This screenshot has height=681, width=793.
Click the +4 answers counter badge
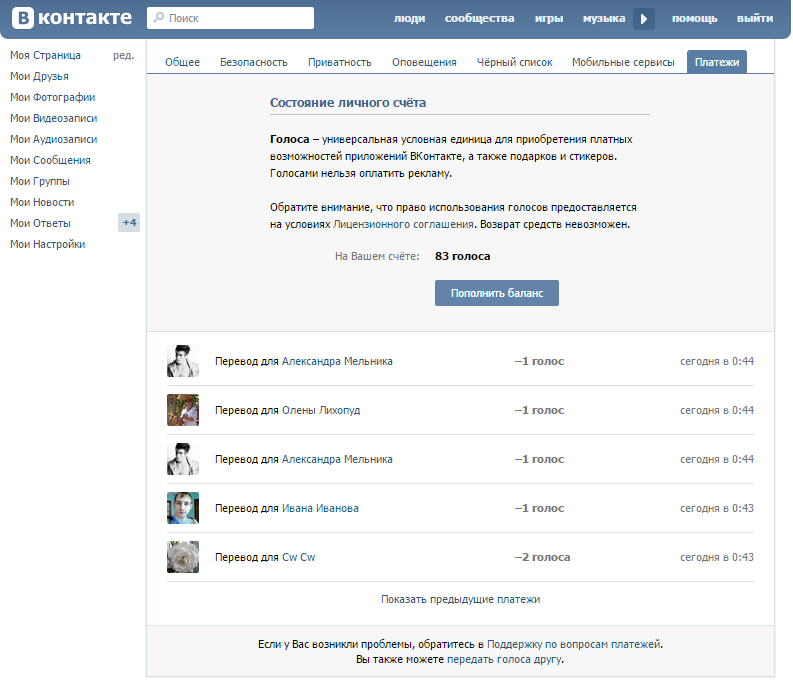tap(129, 222)
